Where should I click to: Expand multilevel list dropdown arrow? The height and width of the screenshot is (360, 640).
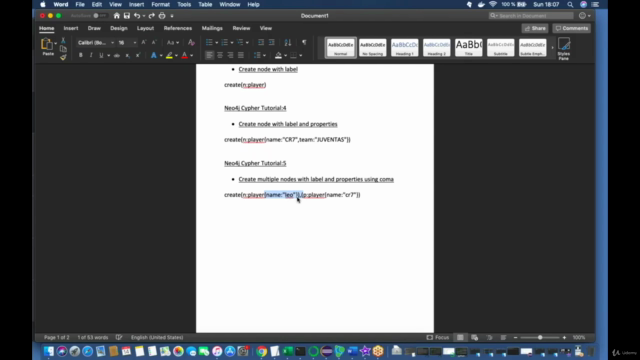247,42
